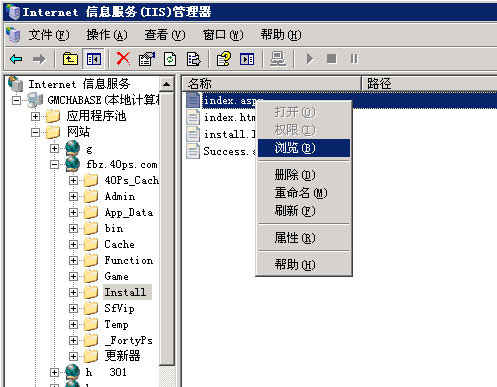
Task: Click the Refresh page toolbar icon
Action: click(x=170, y=59)
